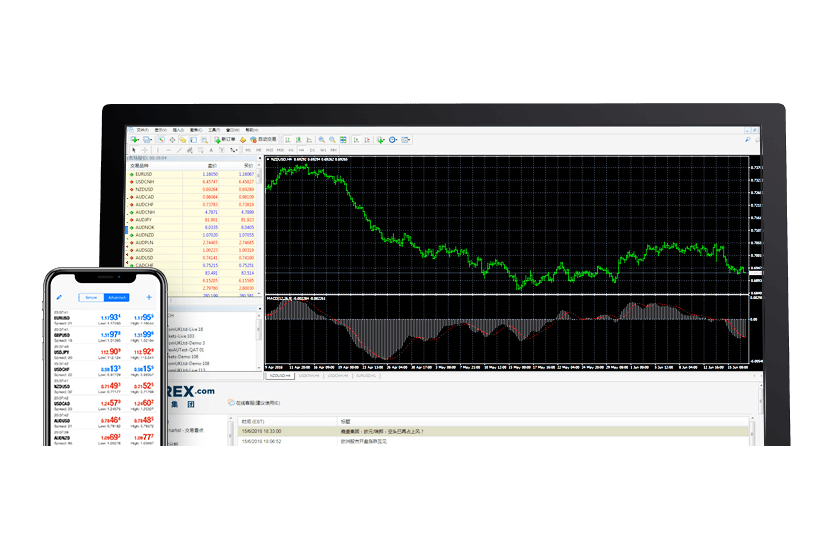Select the Crosshair tool
832x550 pixels.
145,150
